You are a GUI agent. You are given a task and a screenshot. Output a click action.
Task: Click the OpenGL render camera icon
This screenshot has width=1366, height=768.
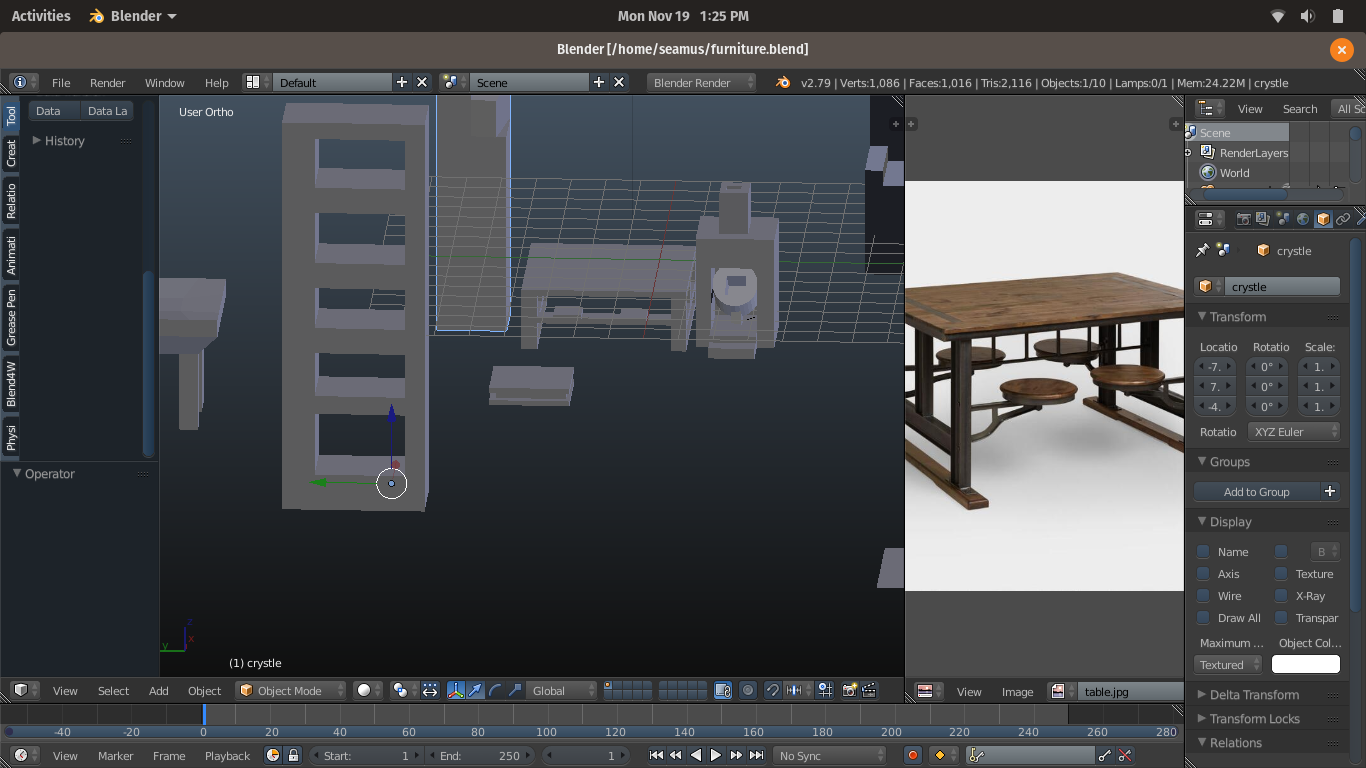point(849,690)
